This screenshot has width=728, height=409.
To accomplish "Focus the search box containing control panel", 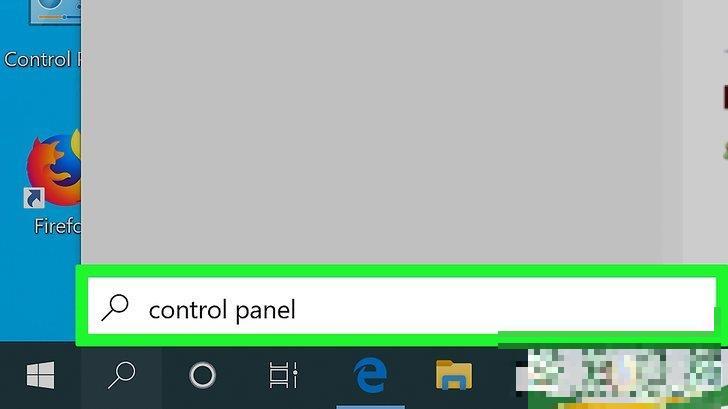I will tap(402, 305).
